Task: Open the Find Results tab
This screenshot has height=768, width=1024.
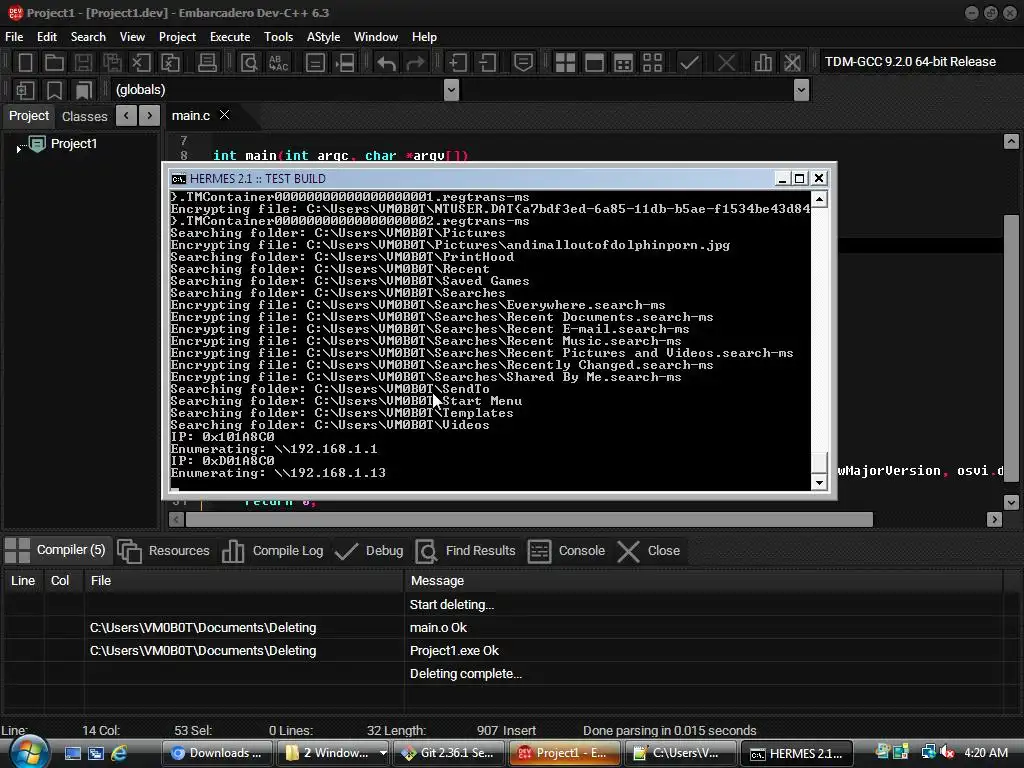Action: [x=466, y=551]
